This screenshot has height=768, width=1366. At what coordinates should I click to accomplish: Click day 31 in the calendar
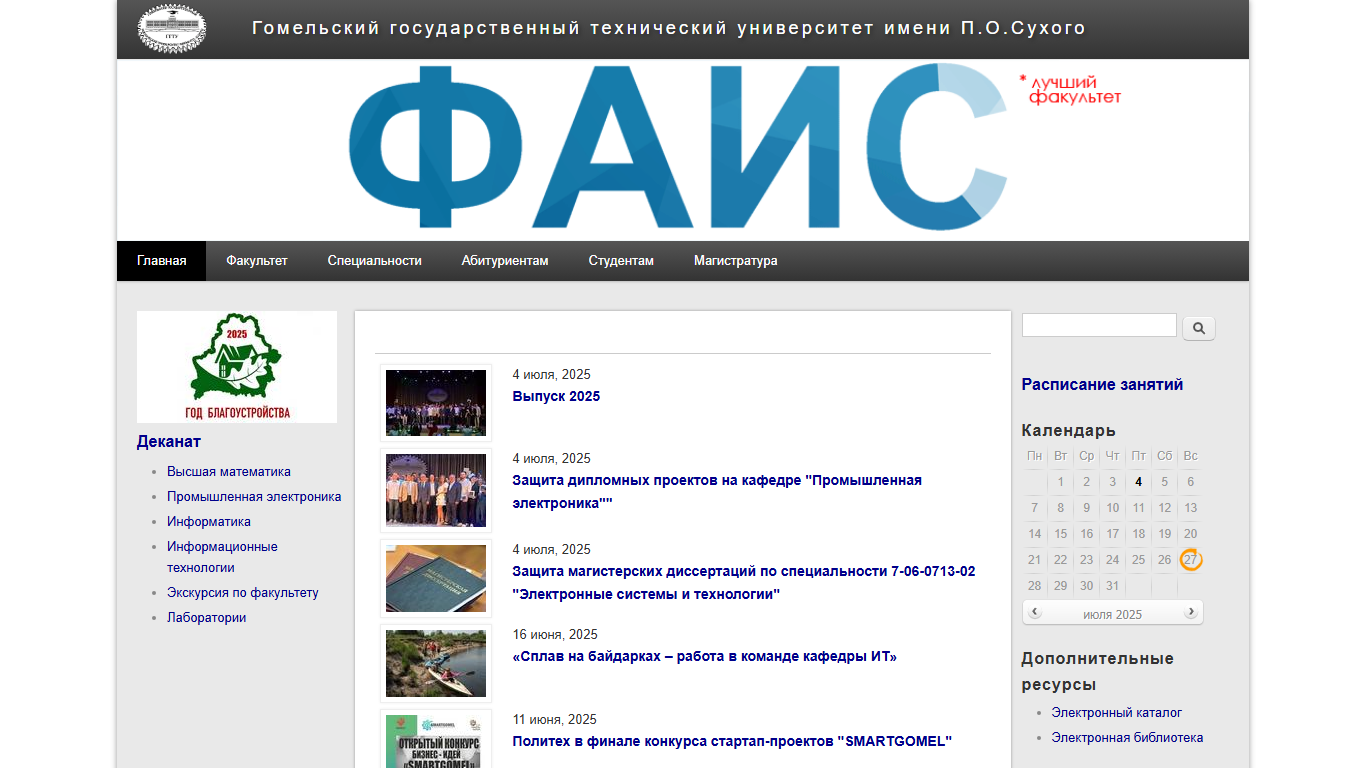pos(1113,586)
